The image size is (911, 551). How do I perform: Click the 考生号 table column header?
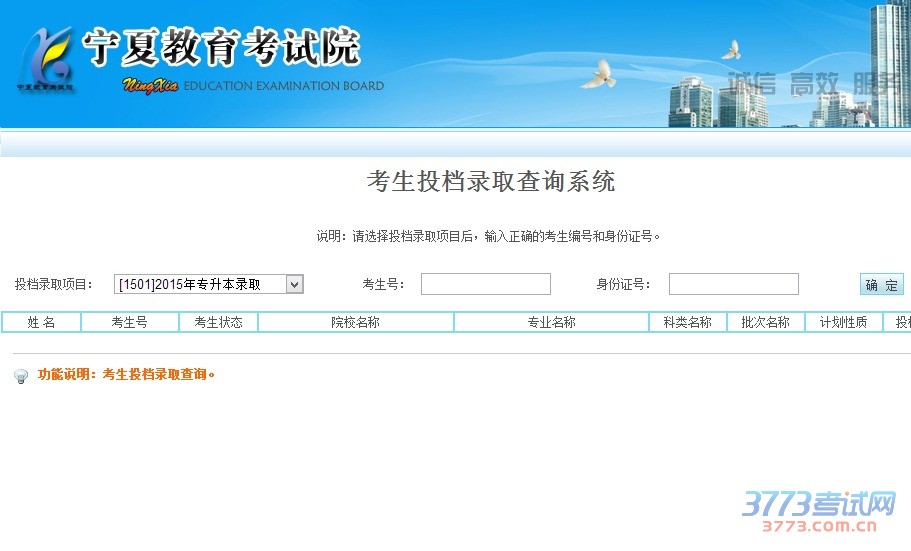tap(129, 322)
